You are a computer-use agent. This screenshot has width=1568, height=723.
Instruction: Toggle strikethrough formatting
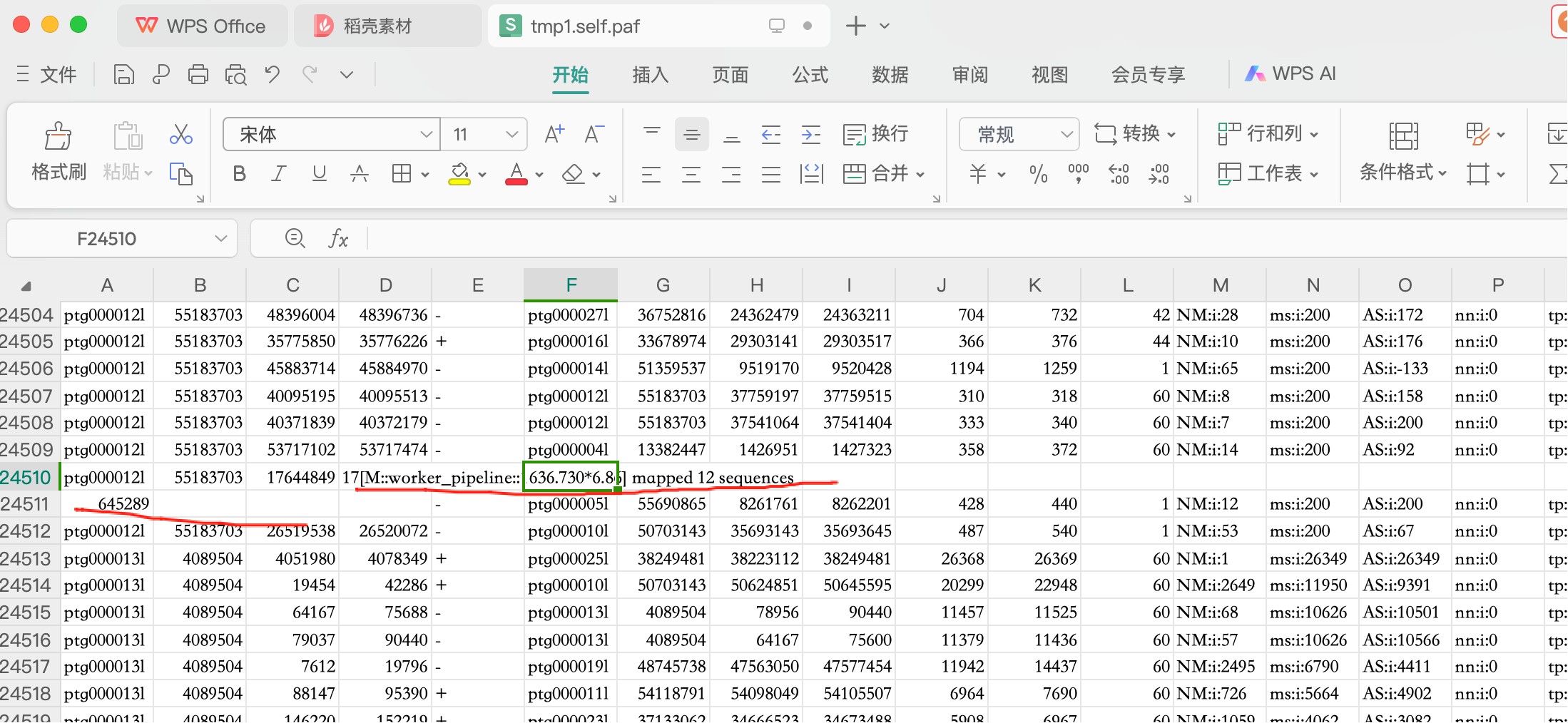(x=360, y=174)
